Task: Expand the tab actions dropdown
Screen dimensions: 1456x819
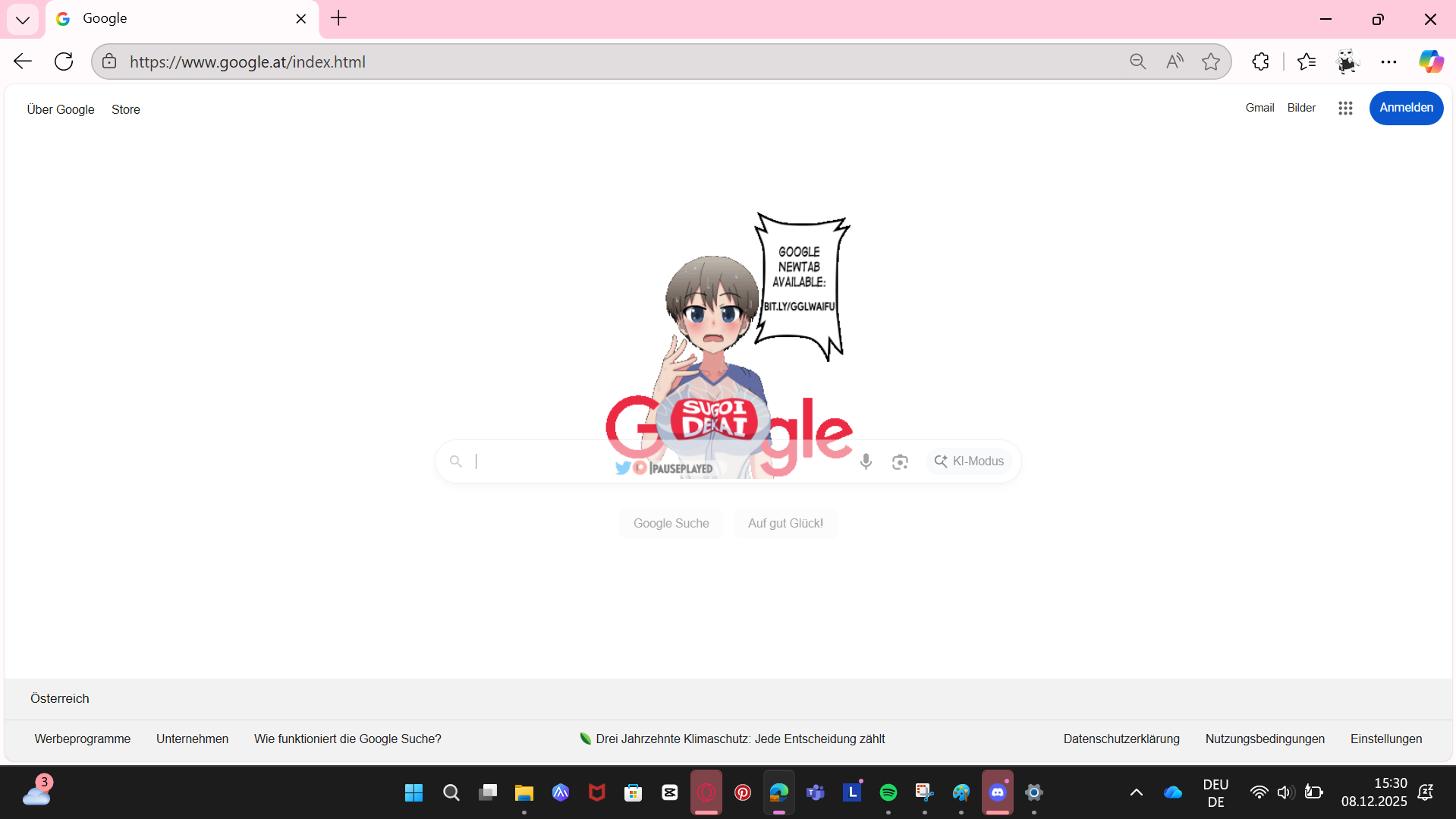Action: click(23, 20)
